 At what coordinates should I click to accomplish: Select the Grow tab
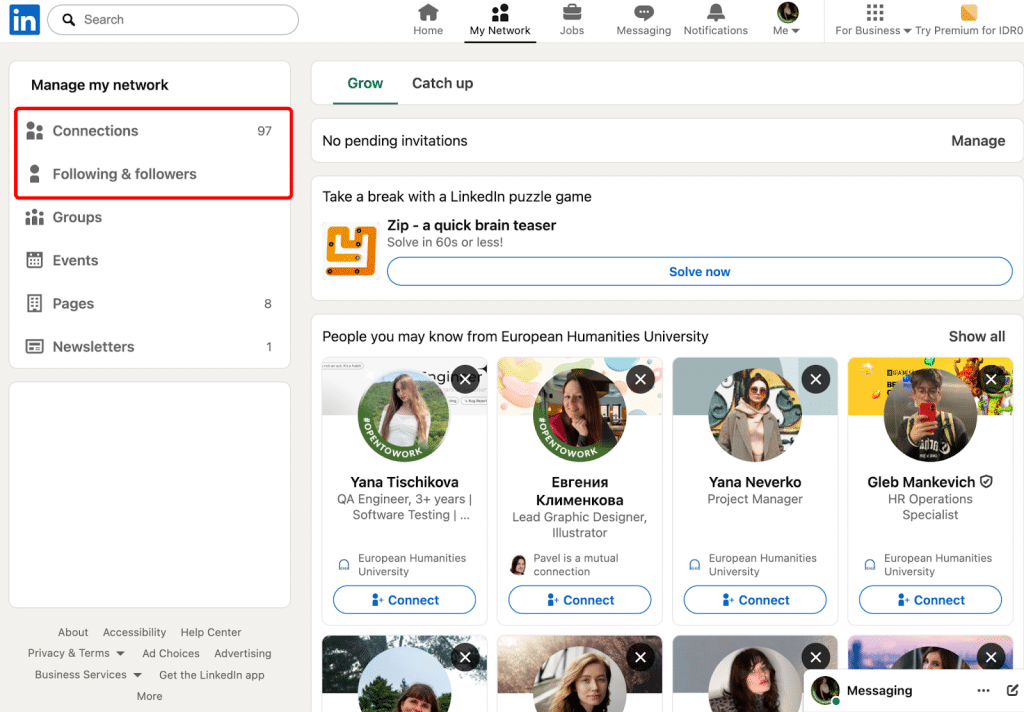click(365, 83)
